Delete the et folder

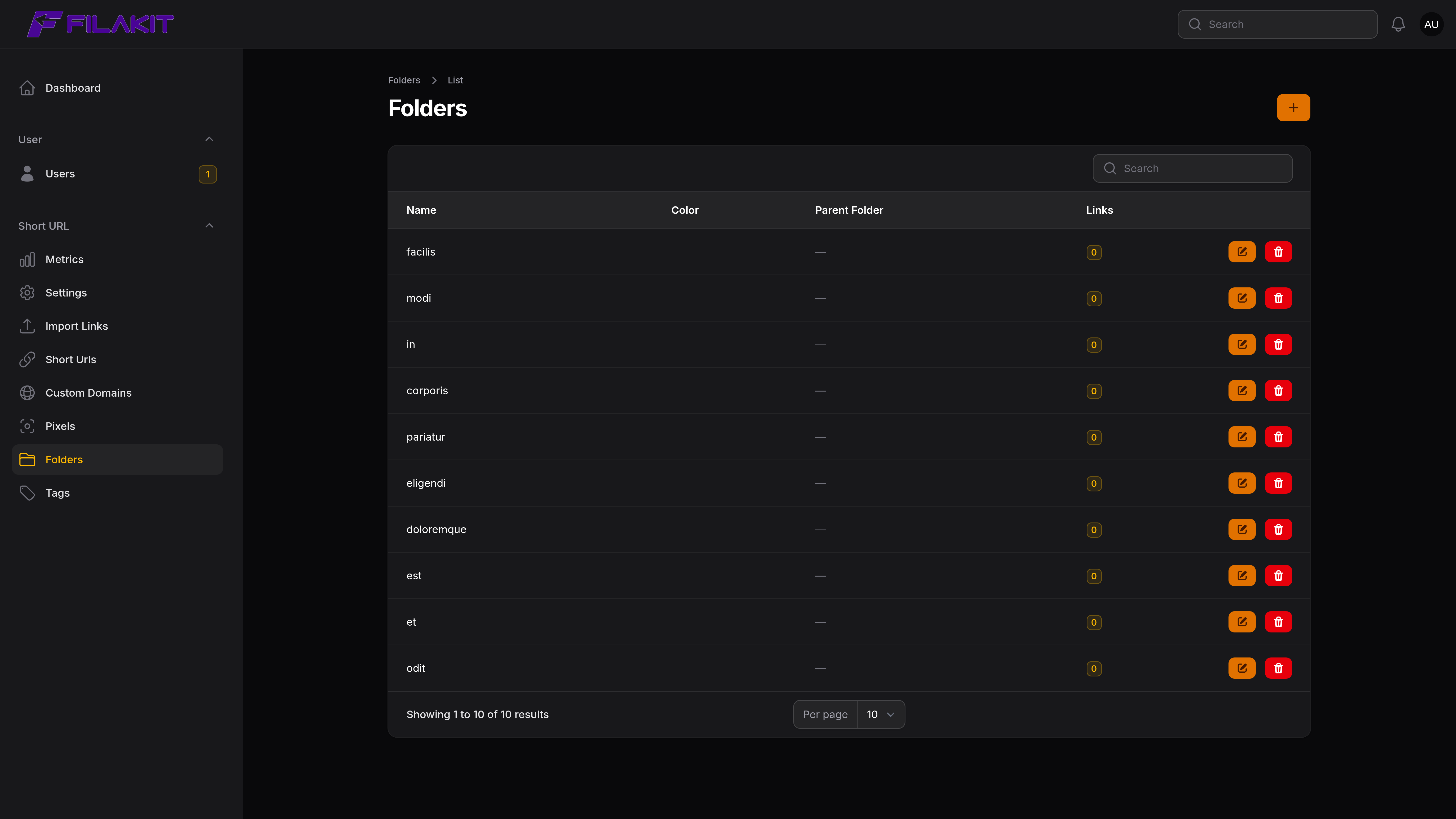[1278, 622]
